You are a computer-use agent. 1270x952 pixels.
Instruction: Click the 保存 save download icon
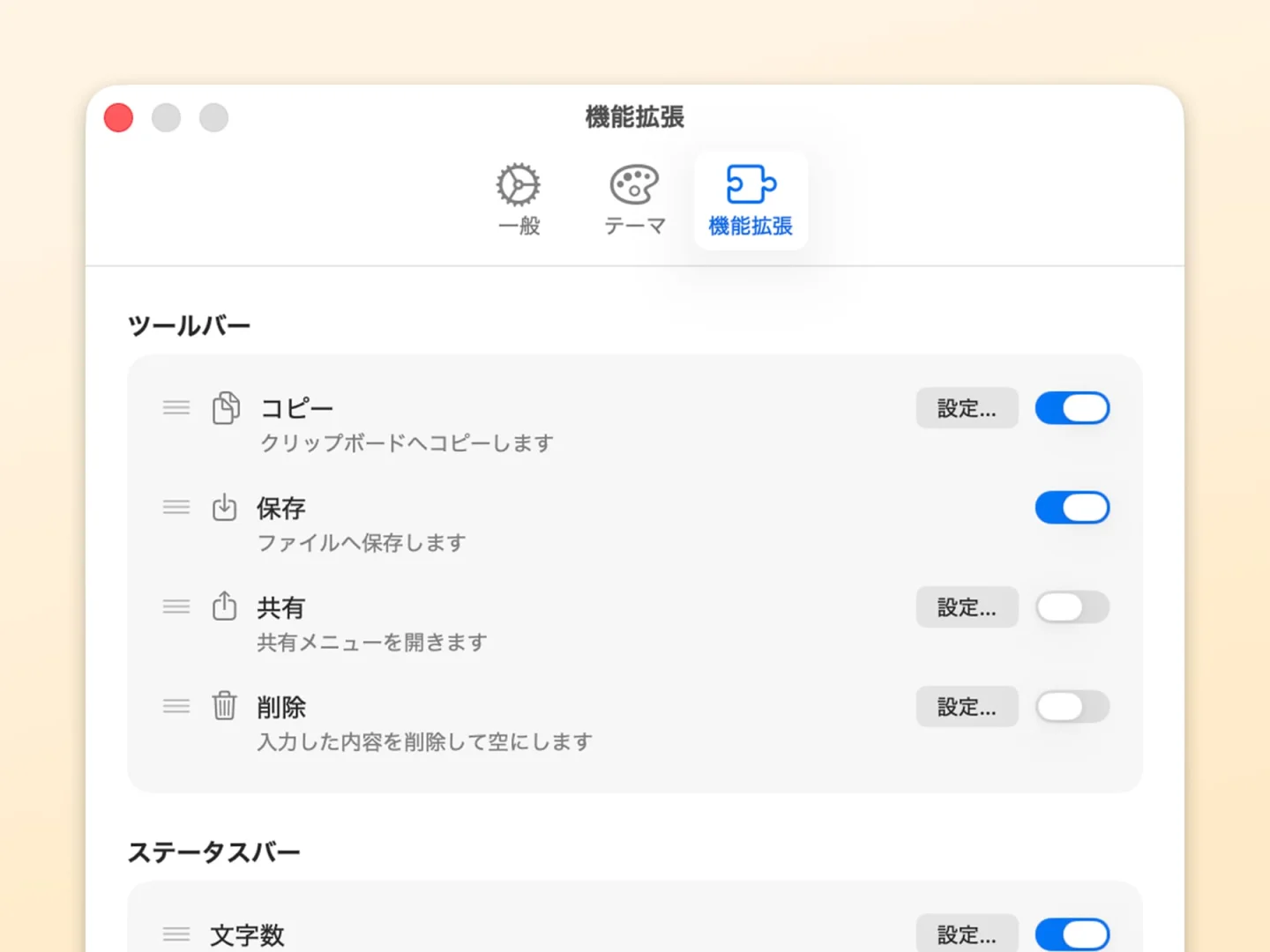pyautogui.click(x=225, y=507)
